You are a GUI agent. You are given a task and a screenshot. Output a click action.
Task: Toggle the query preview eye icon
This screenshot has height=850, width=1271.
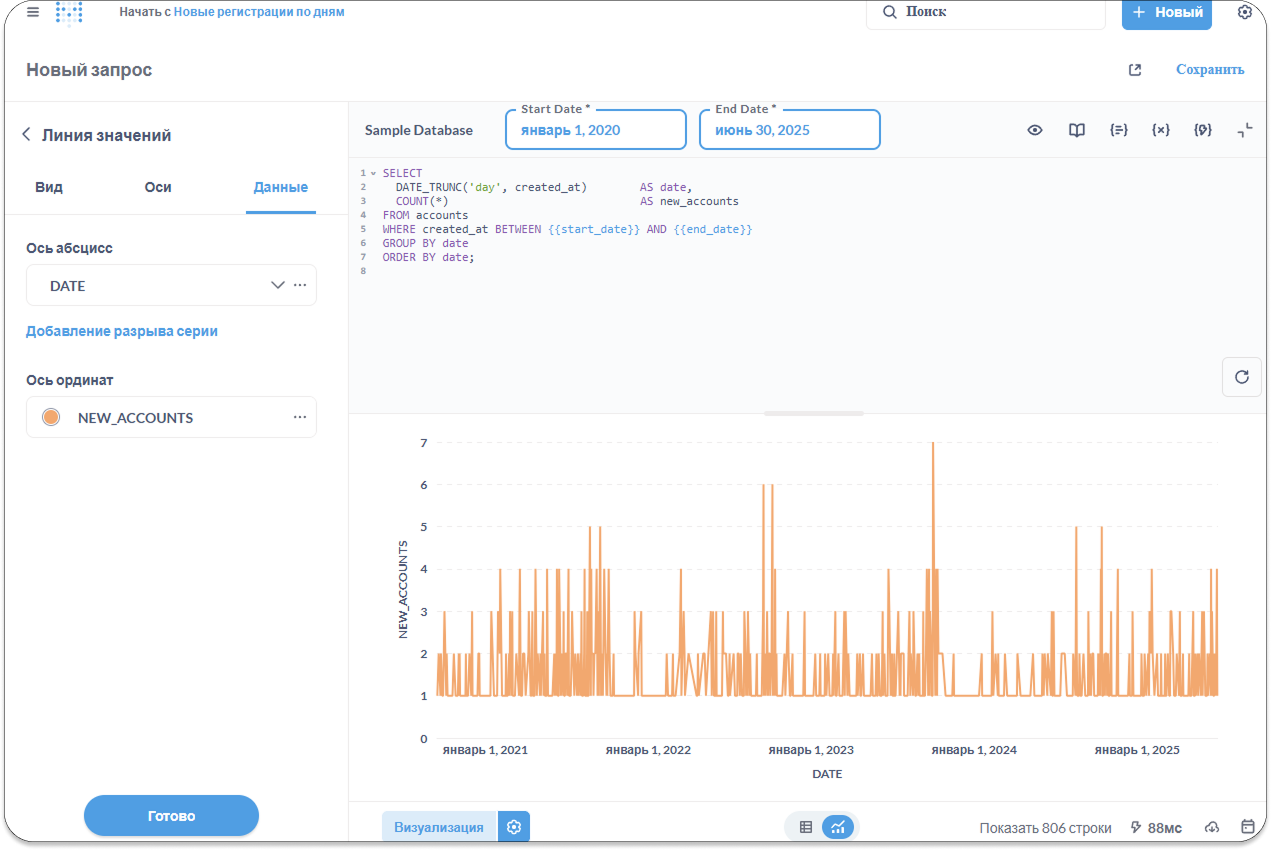pos(1035,130)
